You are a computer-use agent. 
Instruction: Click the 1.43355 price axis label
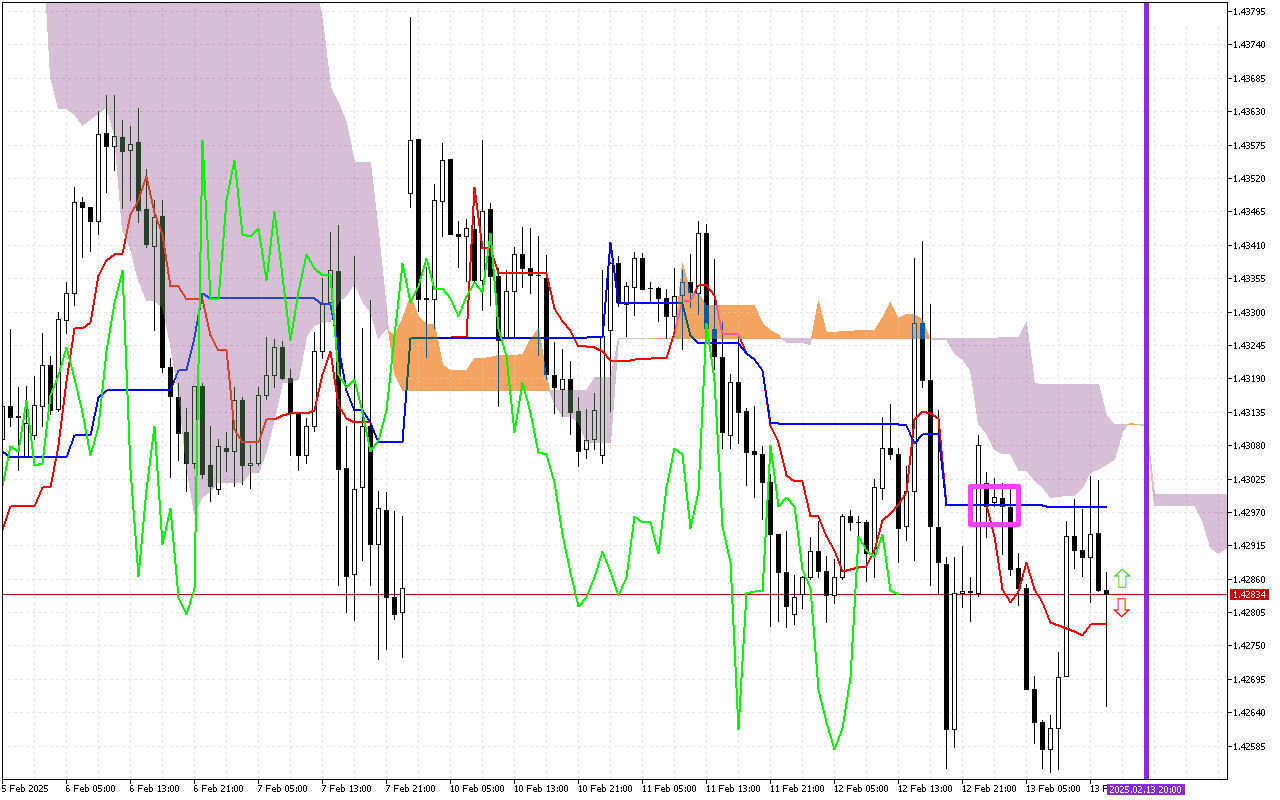click(x=1249, y=279)
